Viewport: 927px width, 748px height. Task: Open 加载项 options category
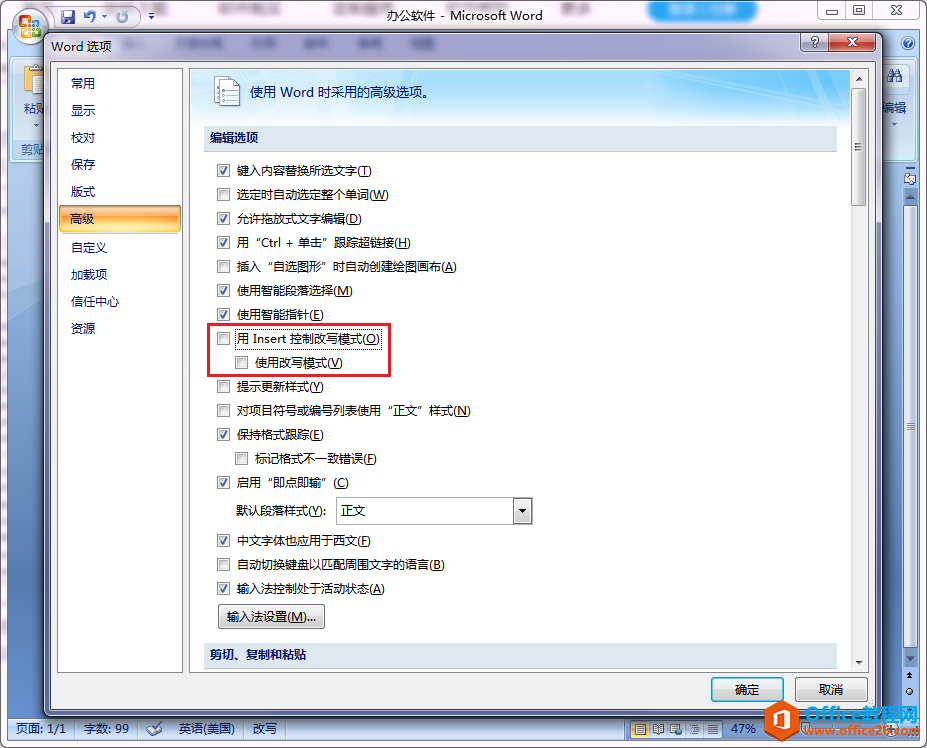coord(89,274)
